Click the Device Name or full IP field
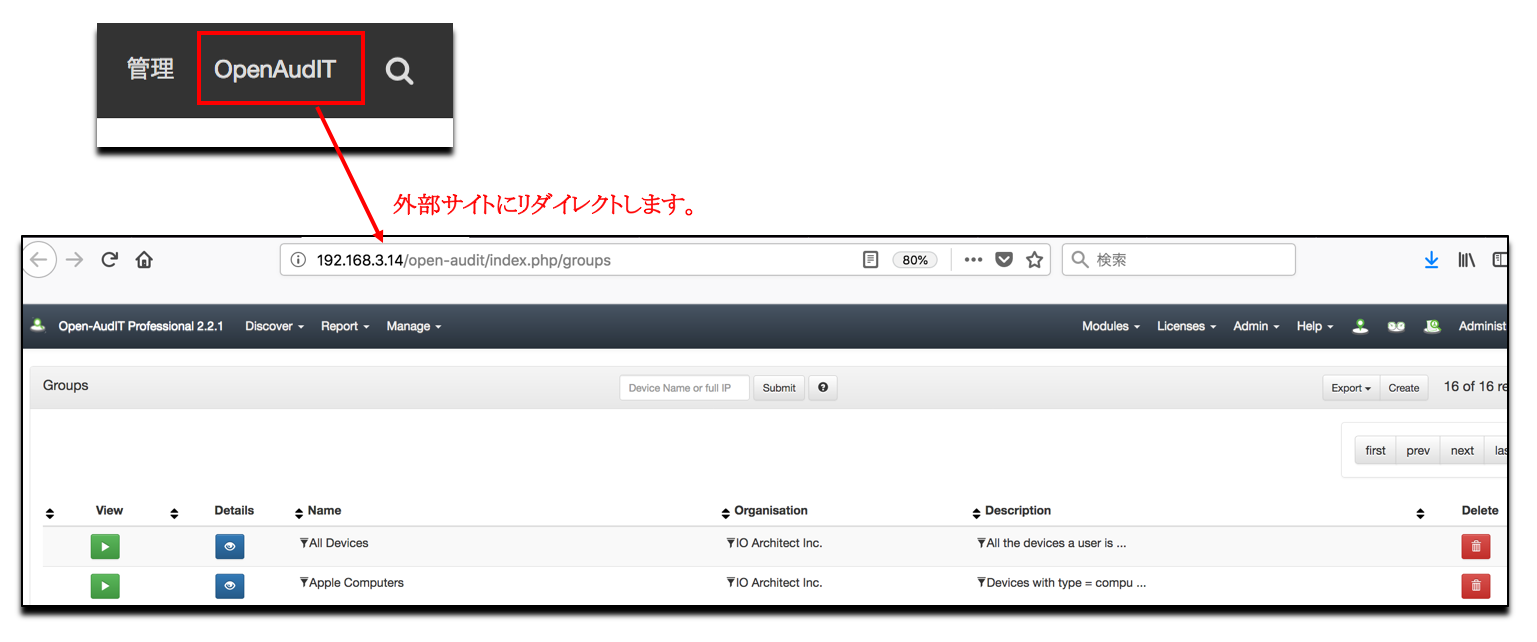The height and width of the screenshot is (642, 1537). (684, 388)
